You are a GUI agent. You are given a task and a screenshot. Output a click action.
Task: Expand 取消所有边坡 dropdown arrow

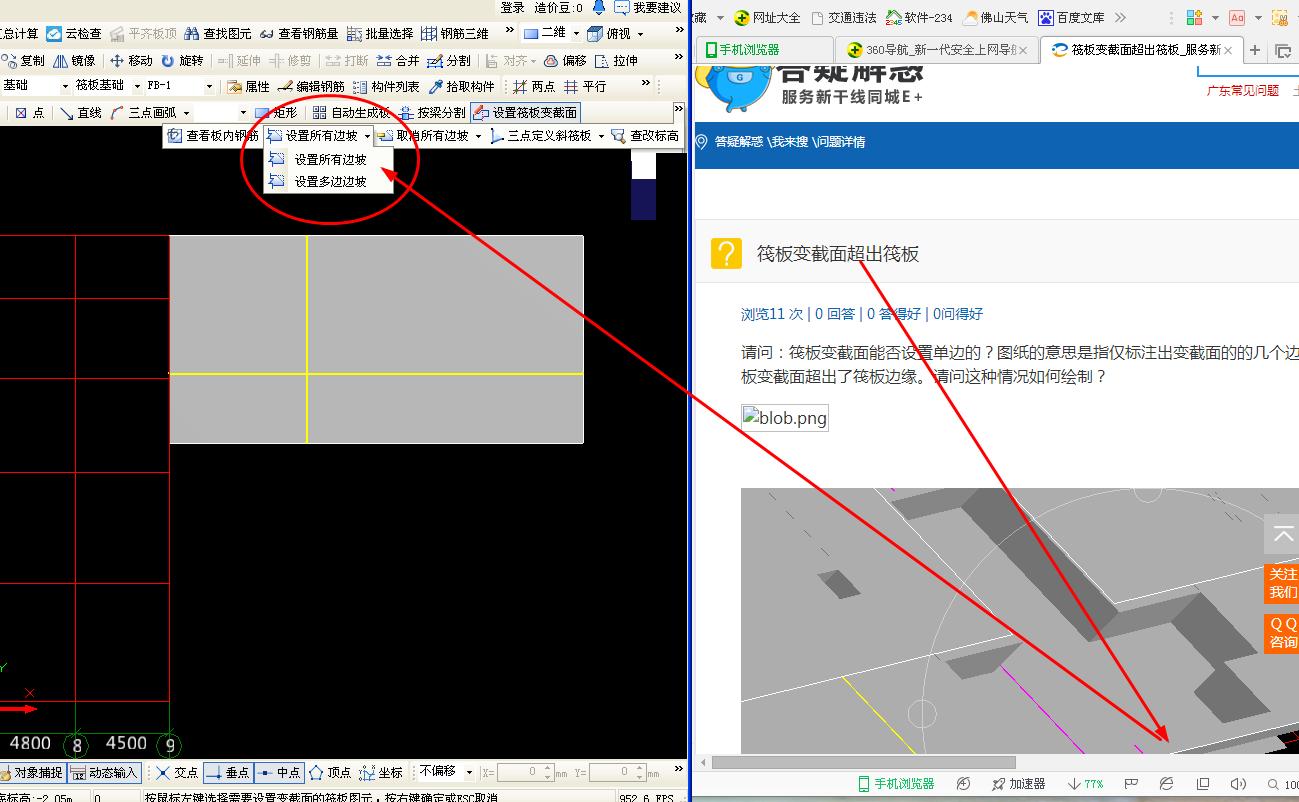tap(478, 136)
